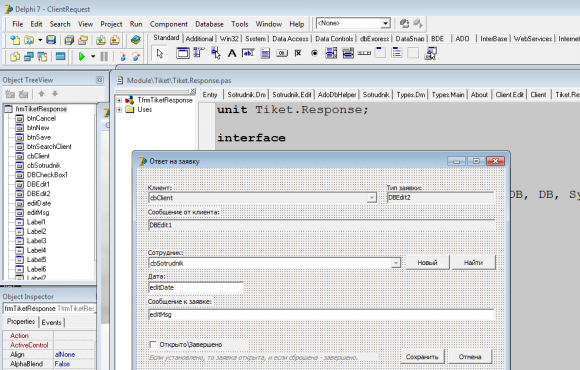This screenshot has width=580, height=370.
Task: Open the AdoDbHelper editor tab
Action: [x=337, y=95]
